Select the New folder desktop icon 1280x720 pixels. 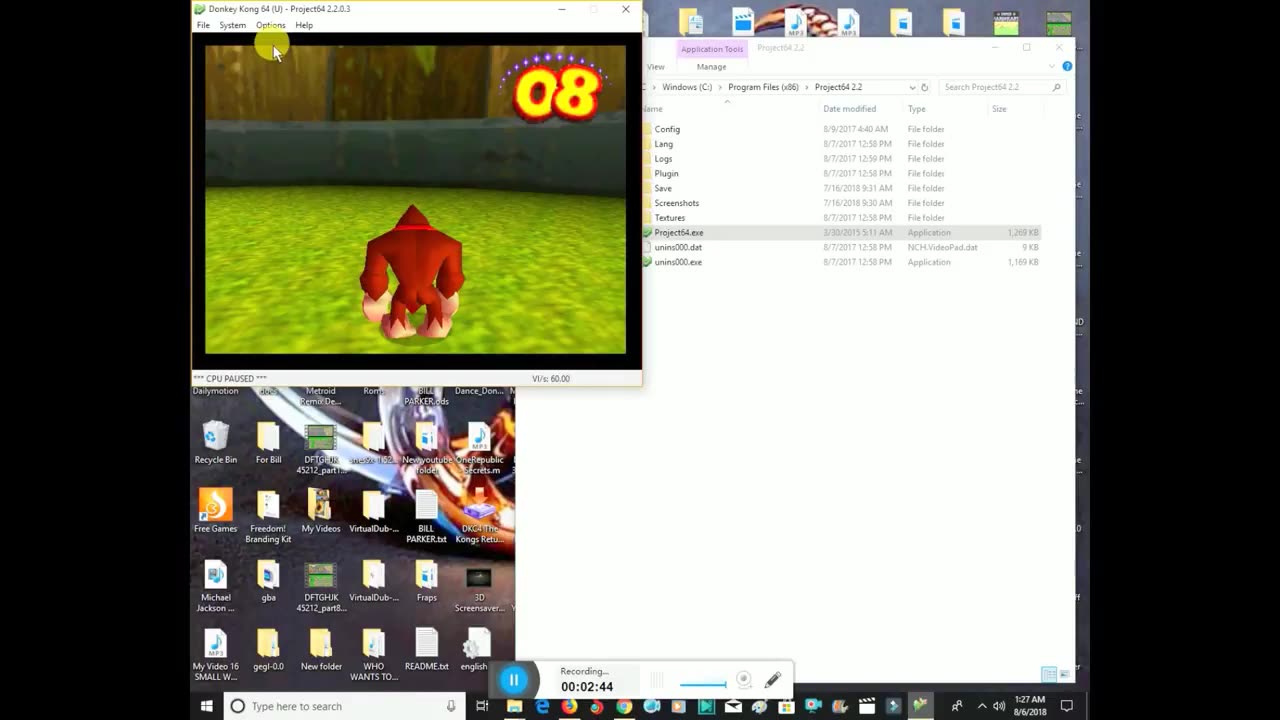[x=321, y=649]
